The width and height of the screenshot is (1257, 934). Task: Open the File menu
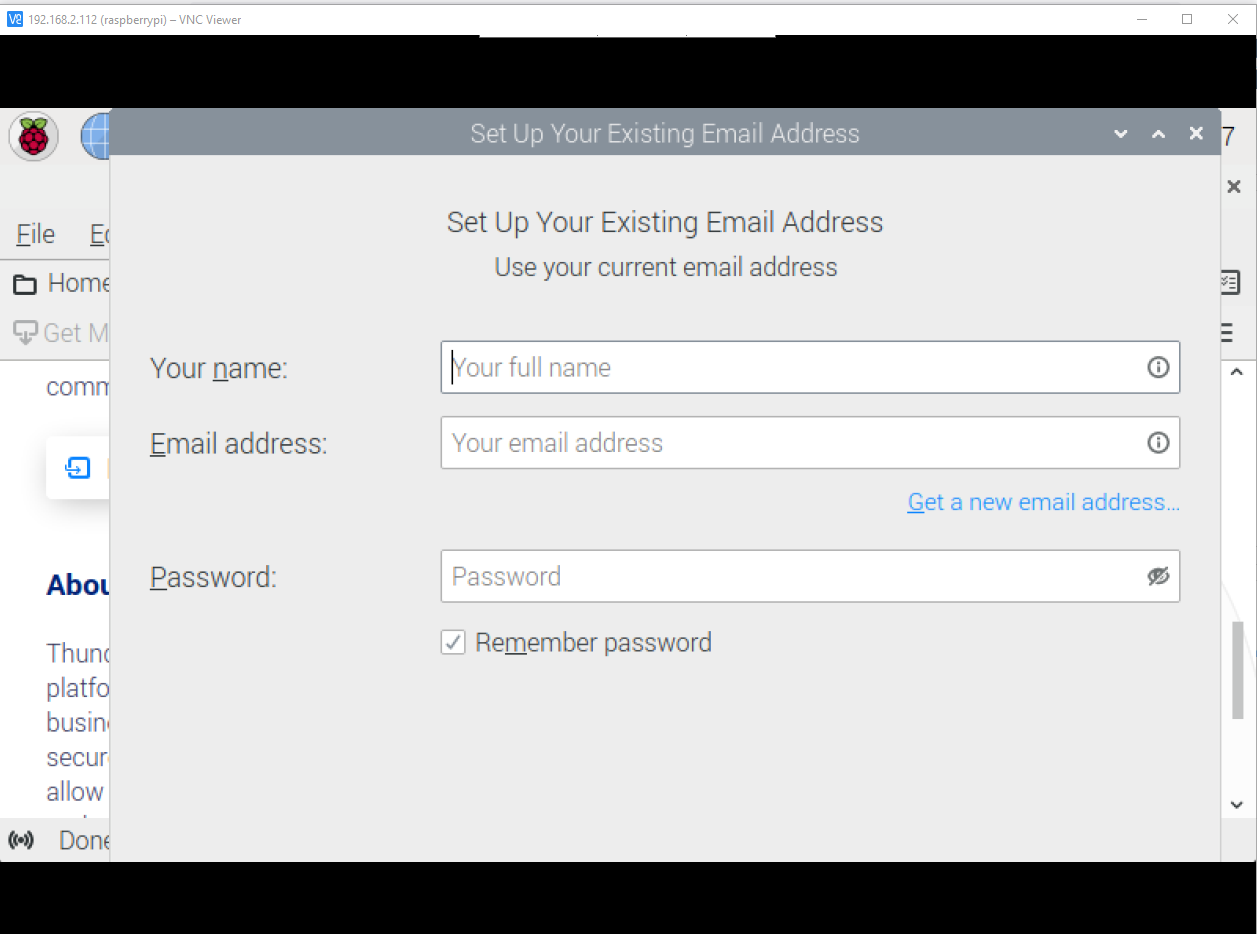(36, 234)
